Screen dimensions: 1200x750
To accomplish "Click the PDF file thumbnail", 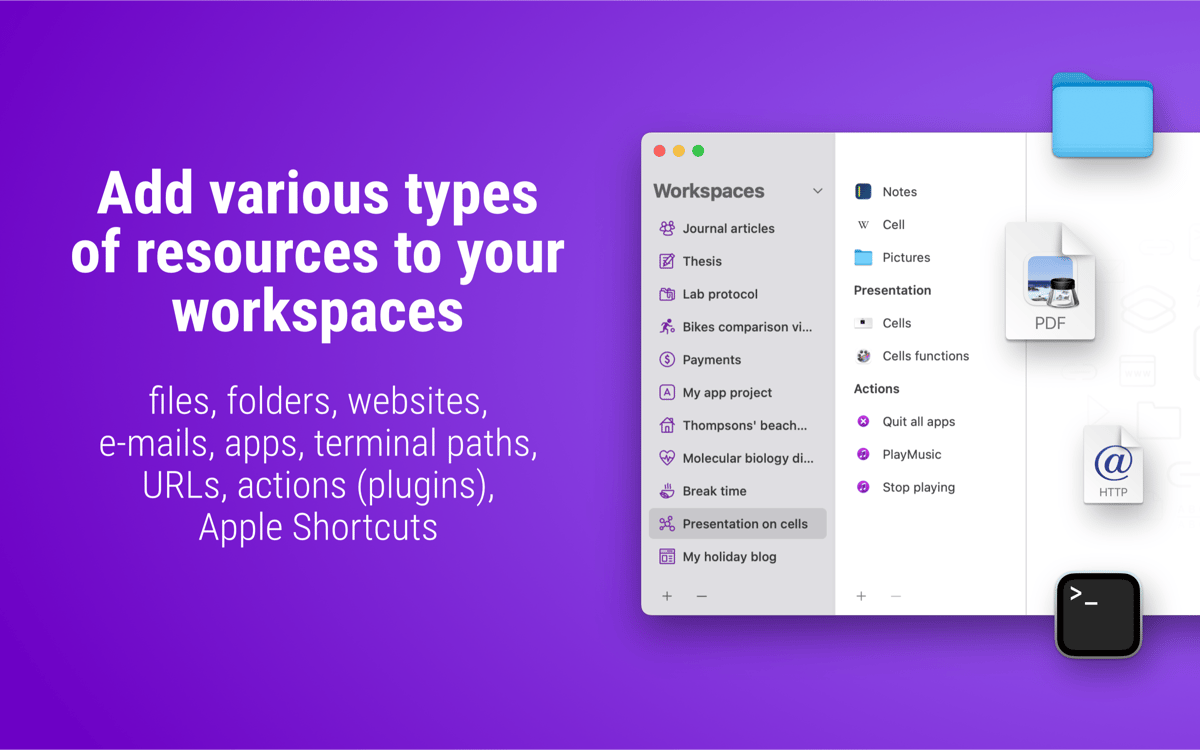I will tap(1050, 283).
